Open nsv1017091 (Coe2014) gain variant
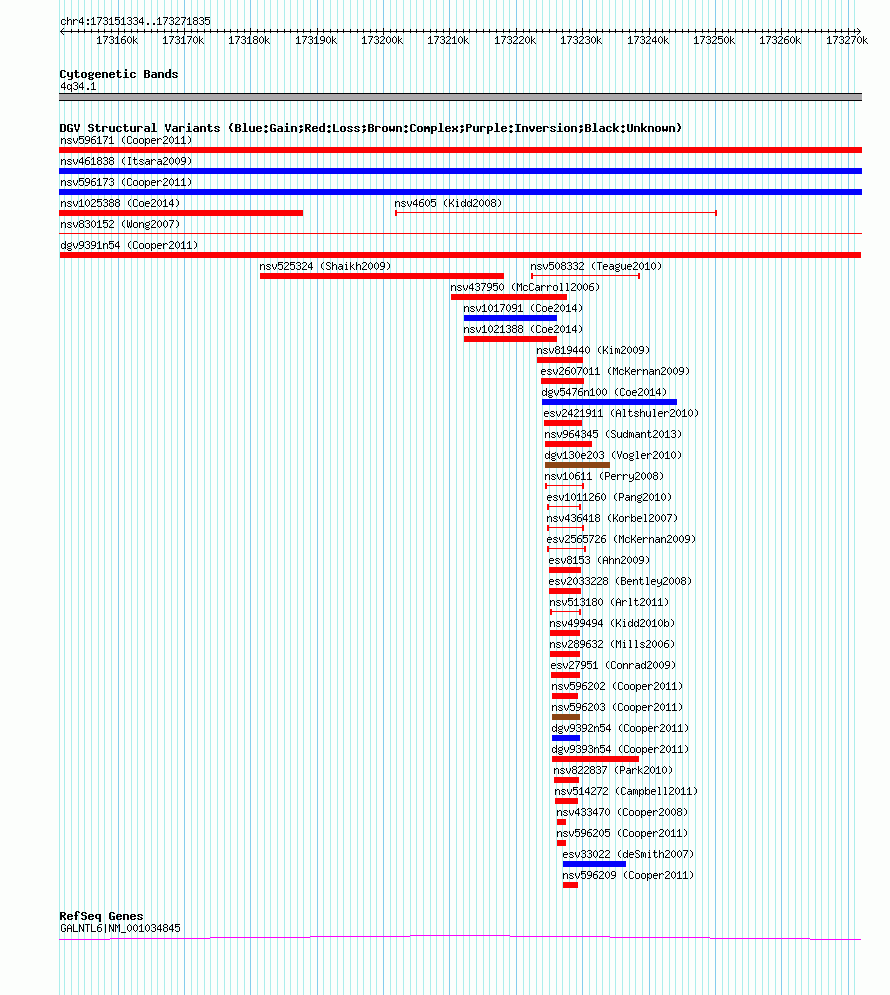 (510, 318)
